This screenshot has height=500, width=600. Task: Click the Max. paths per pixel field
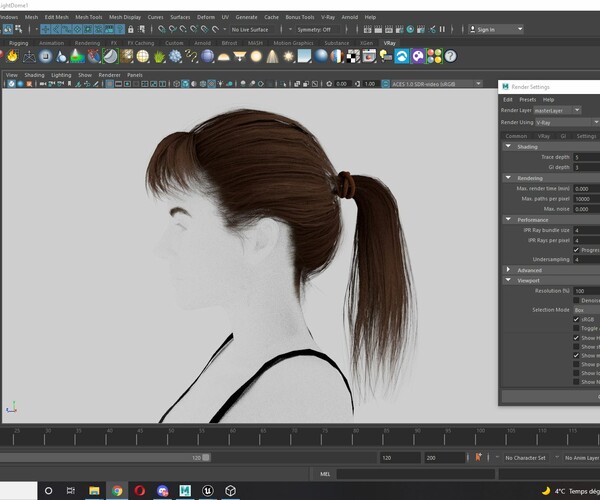[x=587, y=199]
